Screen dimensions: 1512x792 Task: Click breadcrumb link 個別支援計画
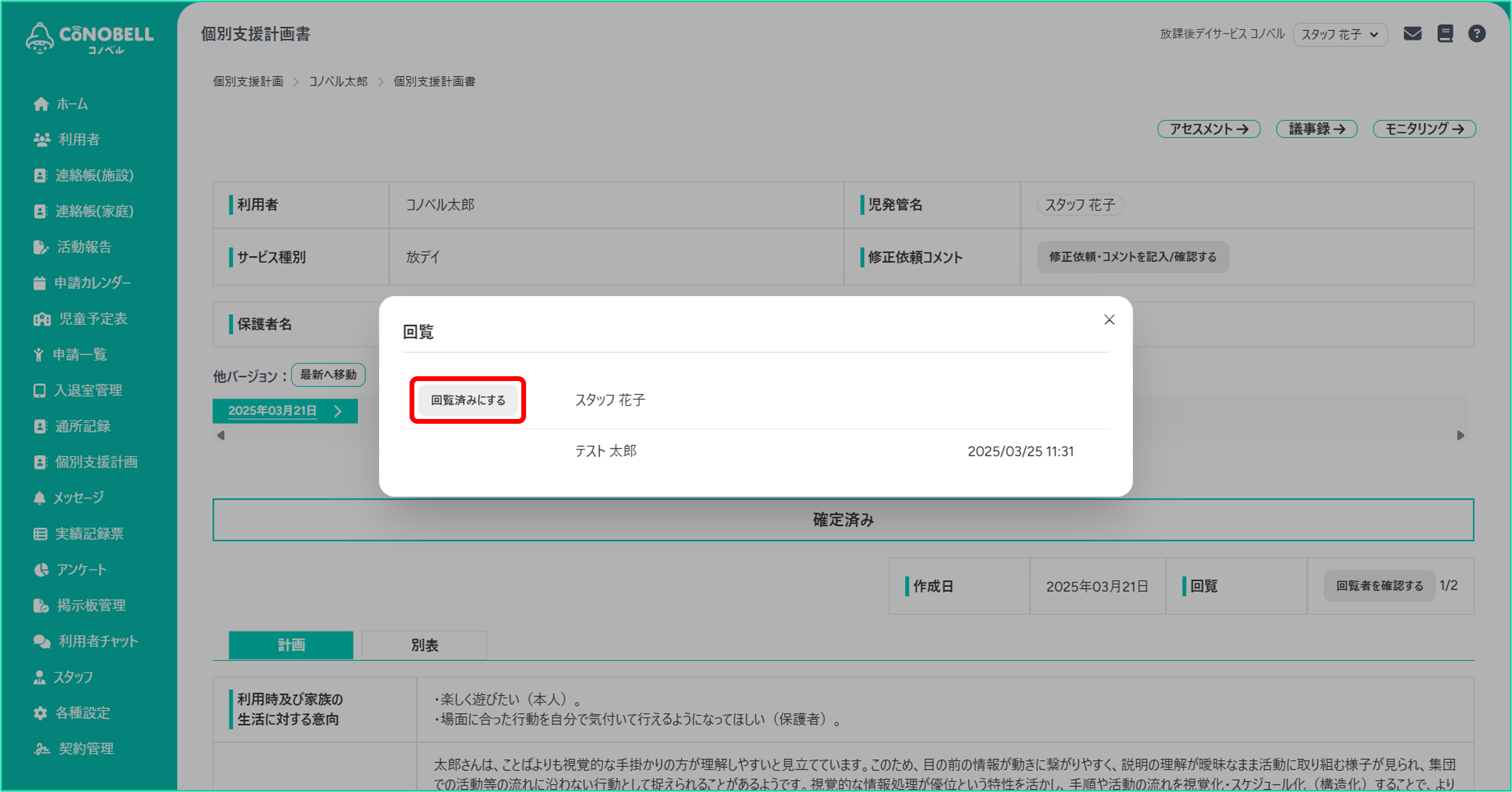tap(248, 82)
